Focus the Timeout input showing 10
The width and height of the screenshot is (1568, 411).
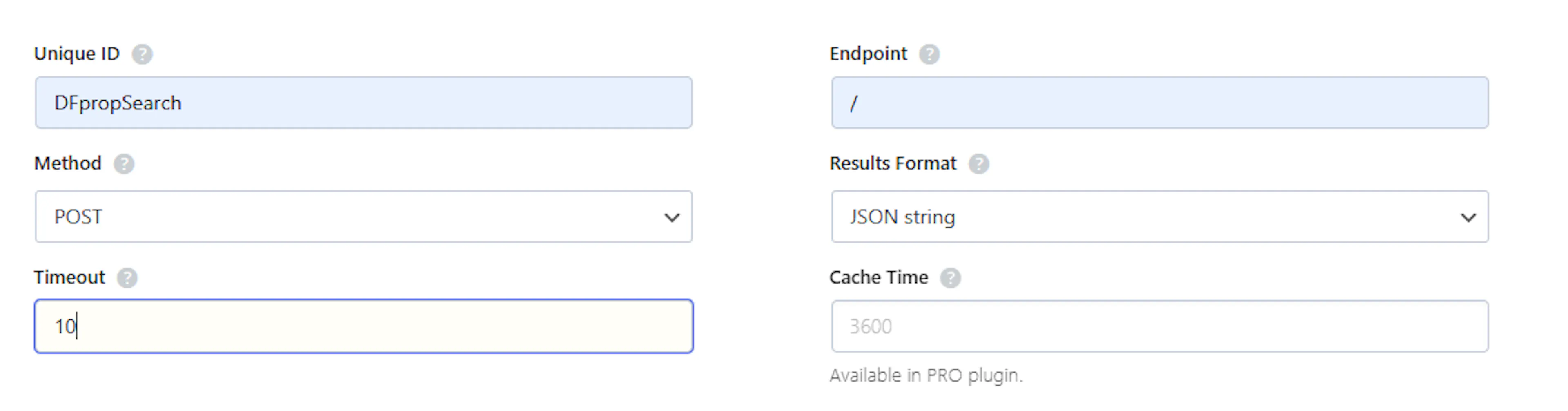(363, 326)
